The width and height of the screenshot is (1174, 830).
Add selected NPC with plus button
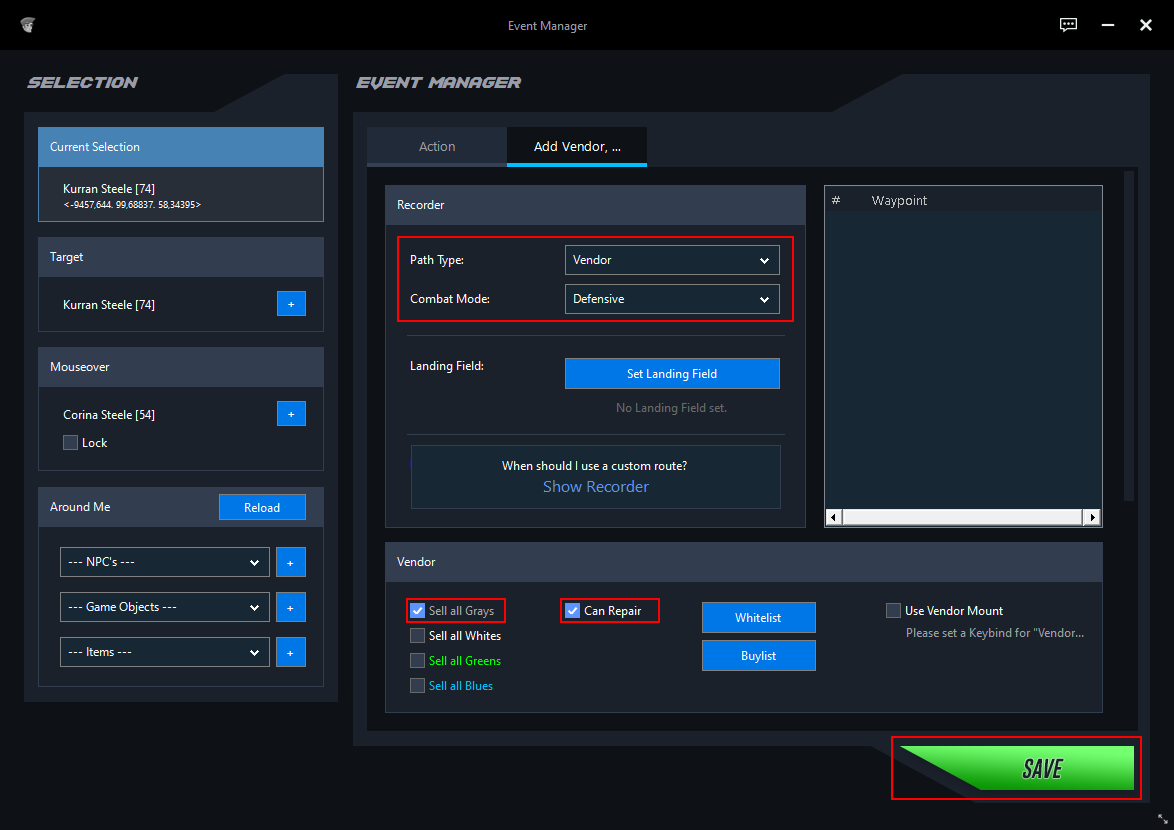point(291,563)
